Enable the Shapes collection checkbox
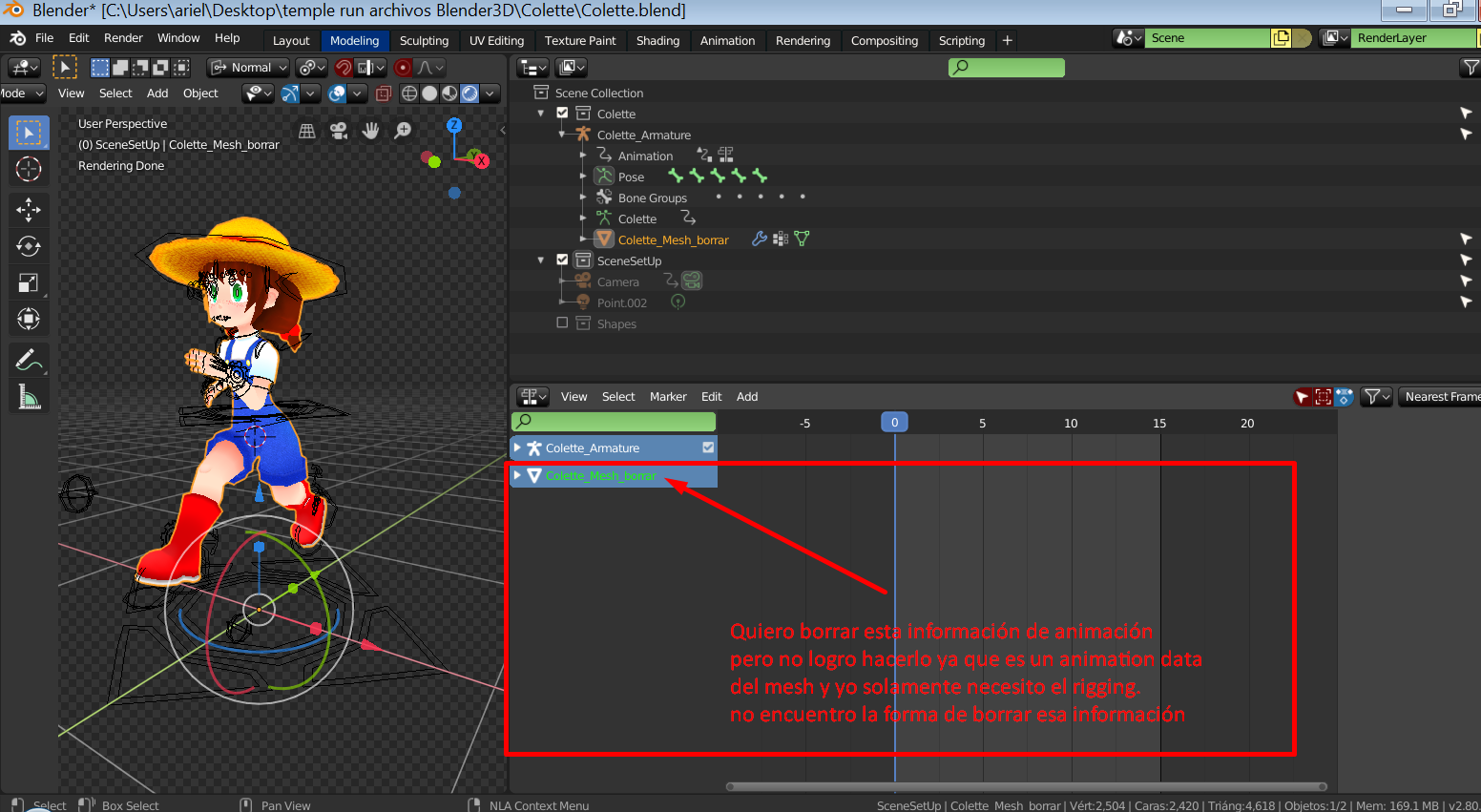 (562, 323)
